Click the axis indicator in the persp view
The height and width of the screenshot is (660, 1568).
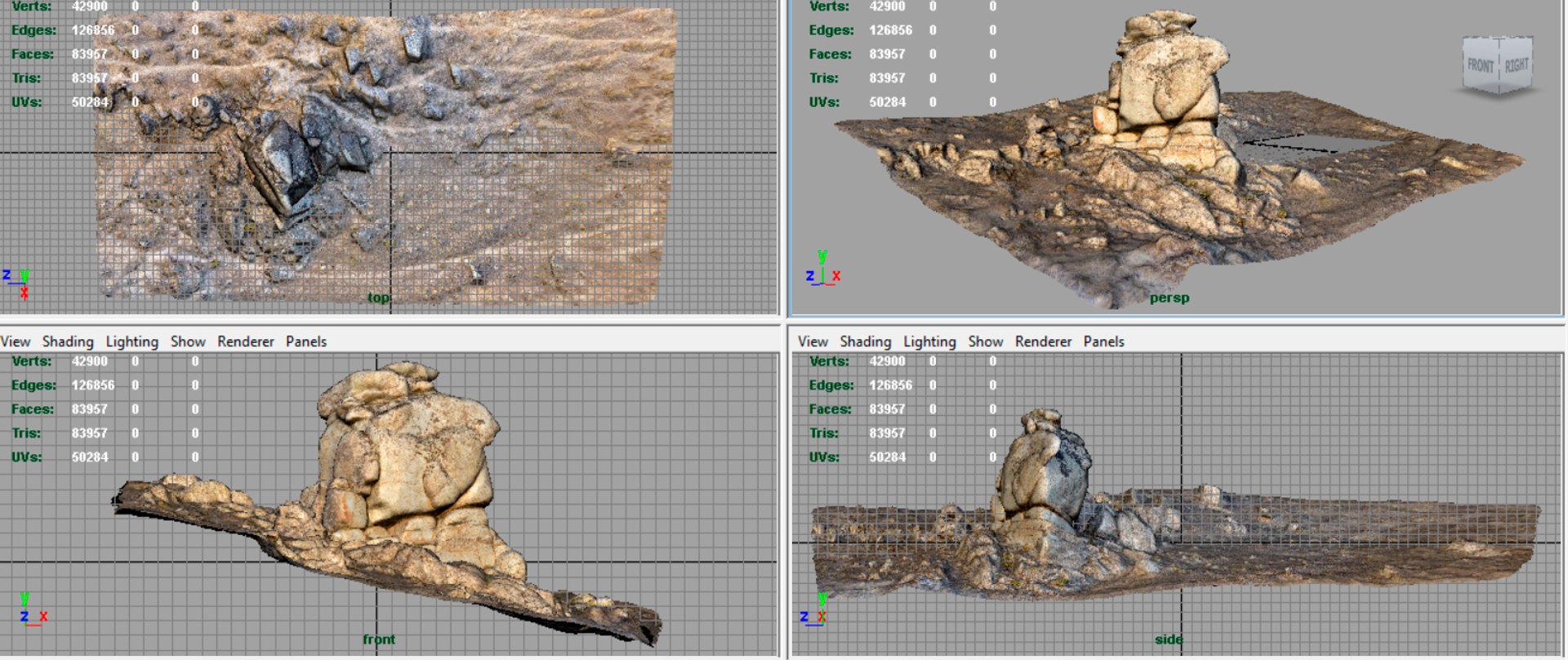(x=823, y=269)
